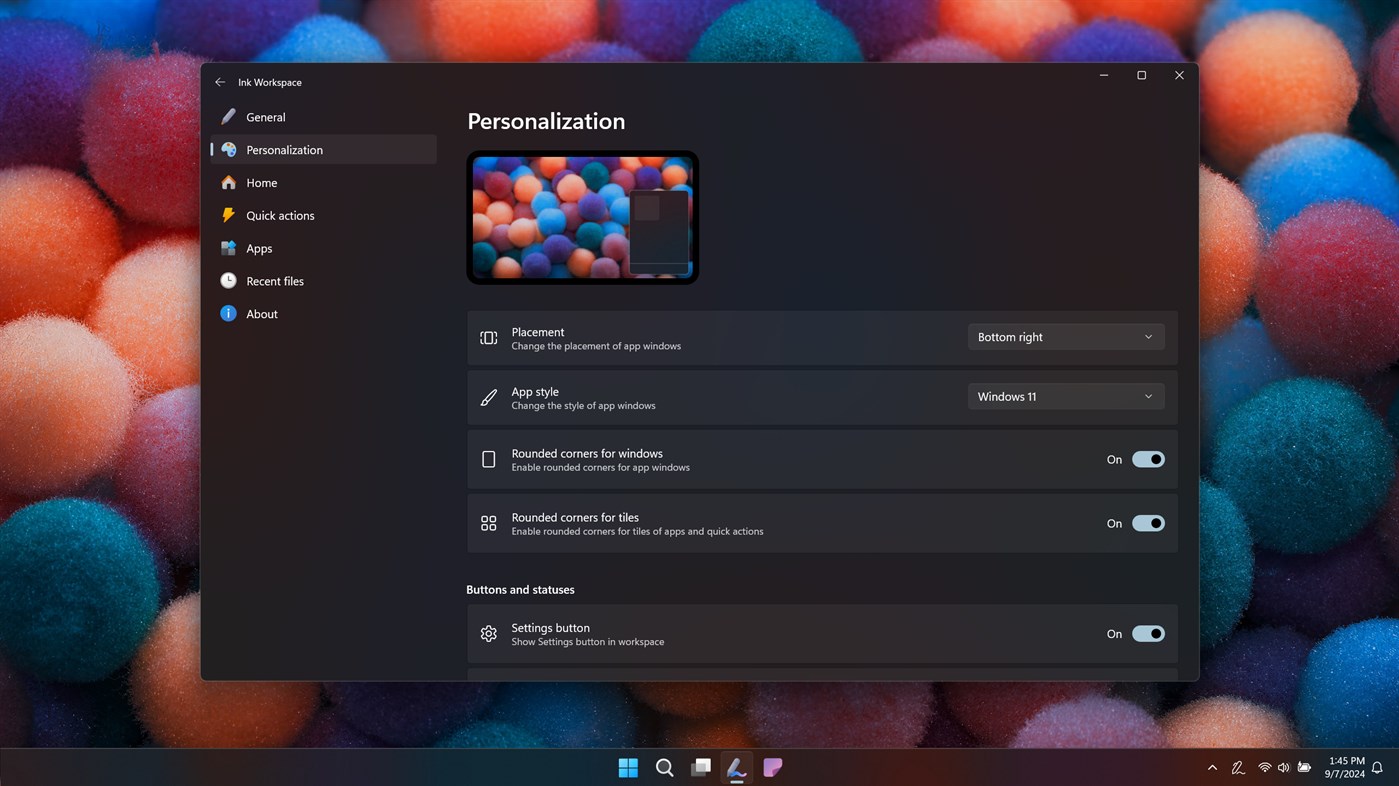The image size is (1399, 786).
Task: Turn off Rounded corners for tiles
Action: coord(1148,524)
